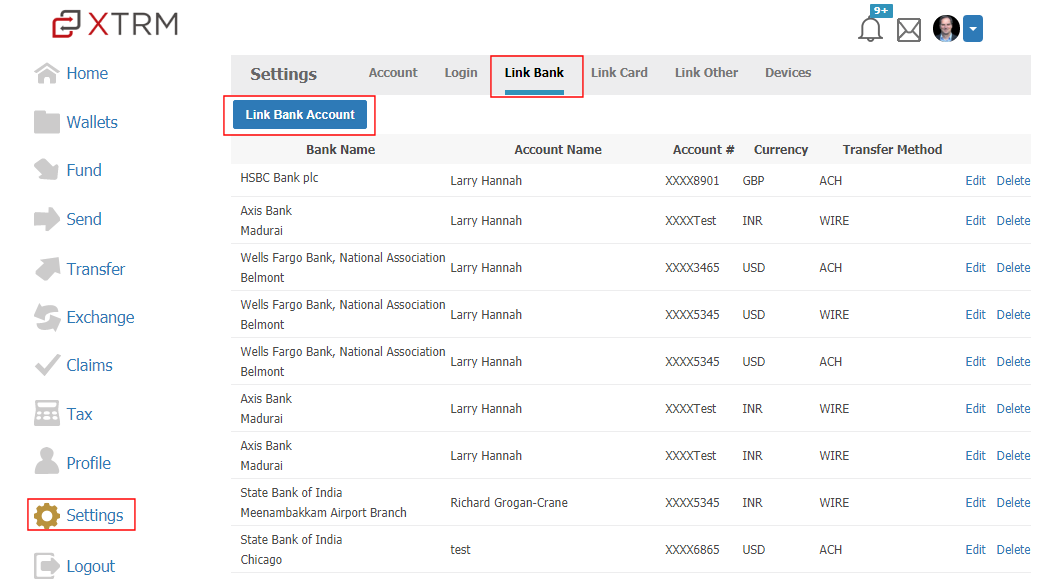Delete the State Bank of India Chicago account

click(1013, 550)
